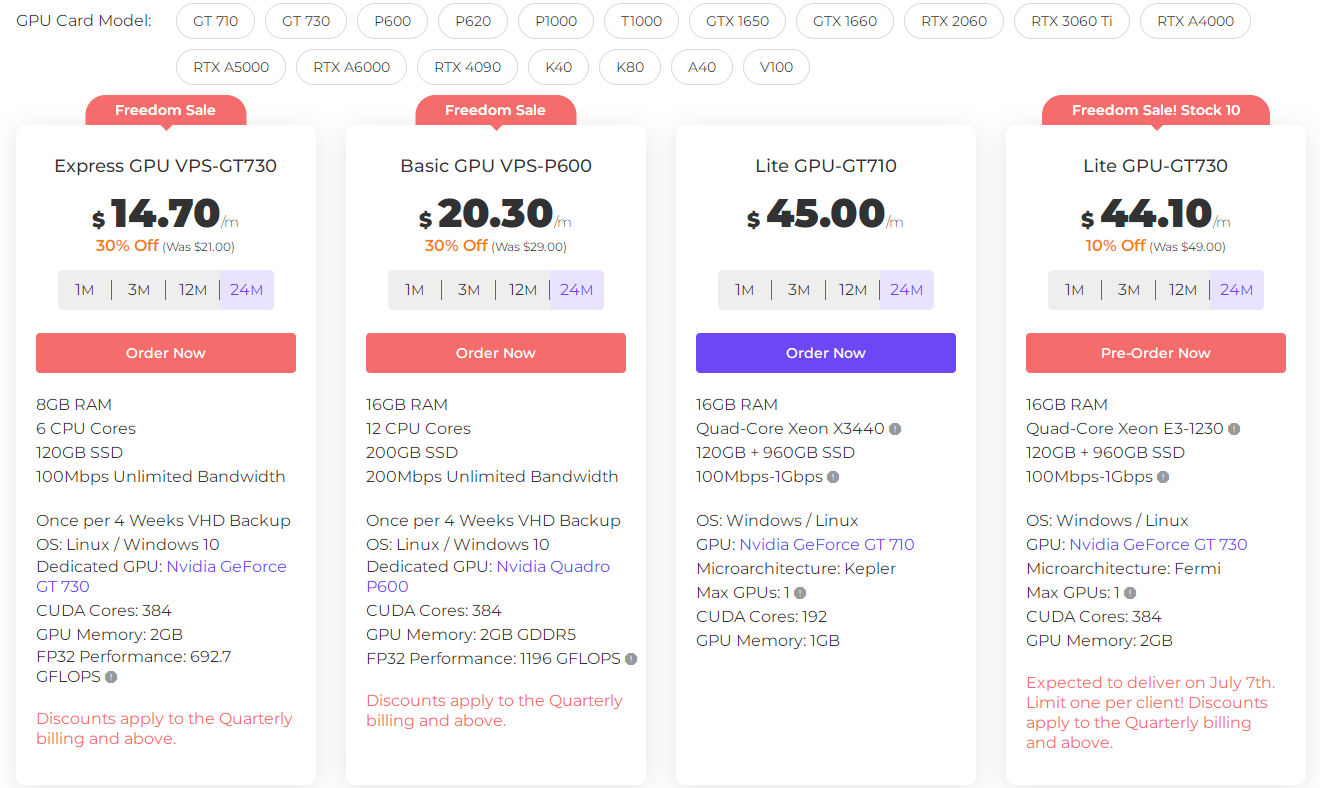Select the RTX A6000 model chip
This screenshot has height=788, width=1320.
coord(351,68)
